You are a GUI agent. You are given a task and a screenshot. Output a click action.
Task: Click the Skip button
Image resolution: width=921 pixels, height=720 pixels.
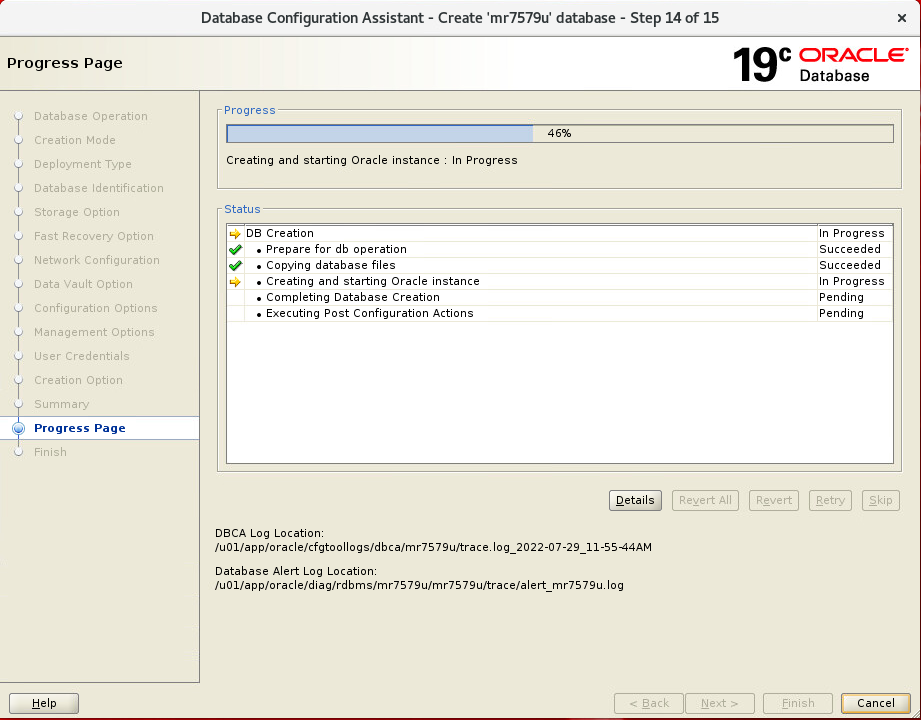click(x=880, y=500)
